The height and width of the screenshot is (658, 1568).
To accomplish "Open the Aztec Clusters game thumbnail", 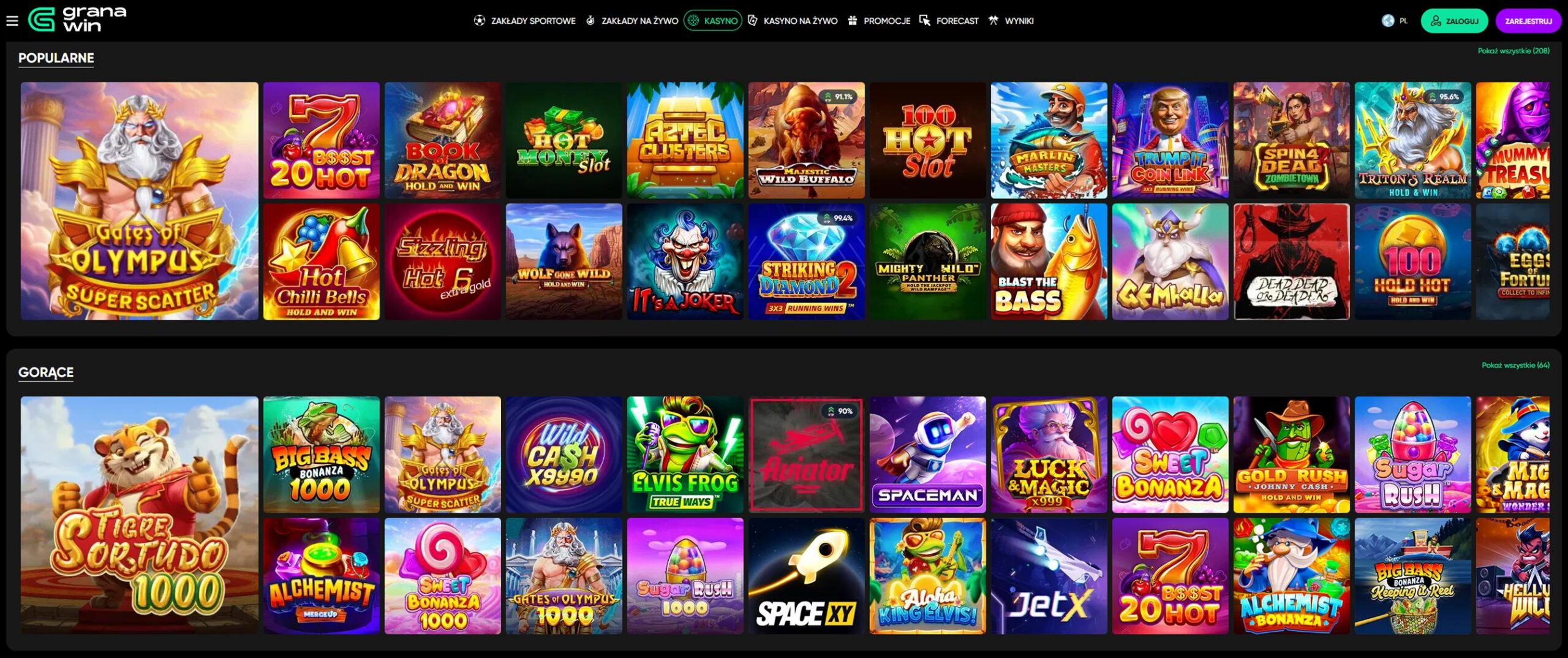I will (x=685, y=140).
